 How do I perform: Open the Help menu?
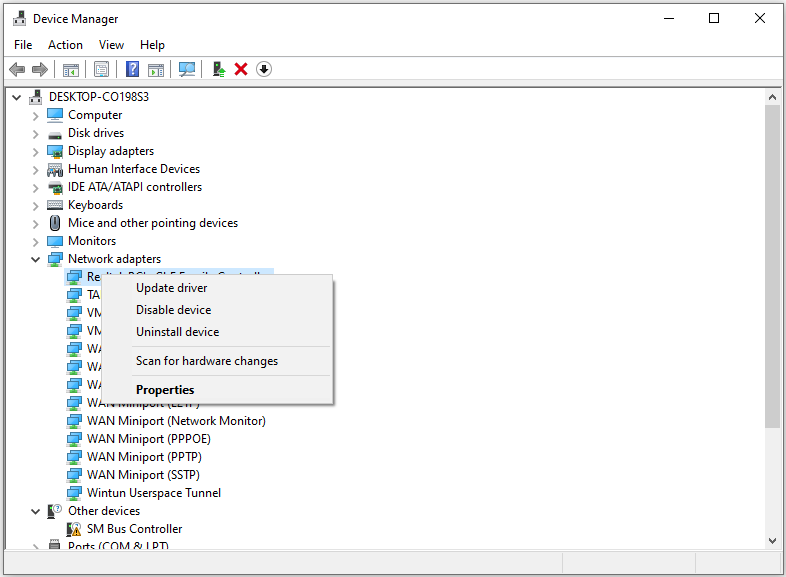(x=152, y=45)
